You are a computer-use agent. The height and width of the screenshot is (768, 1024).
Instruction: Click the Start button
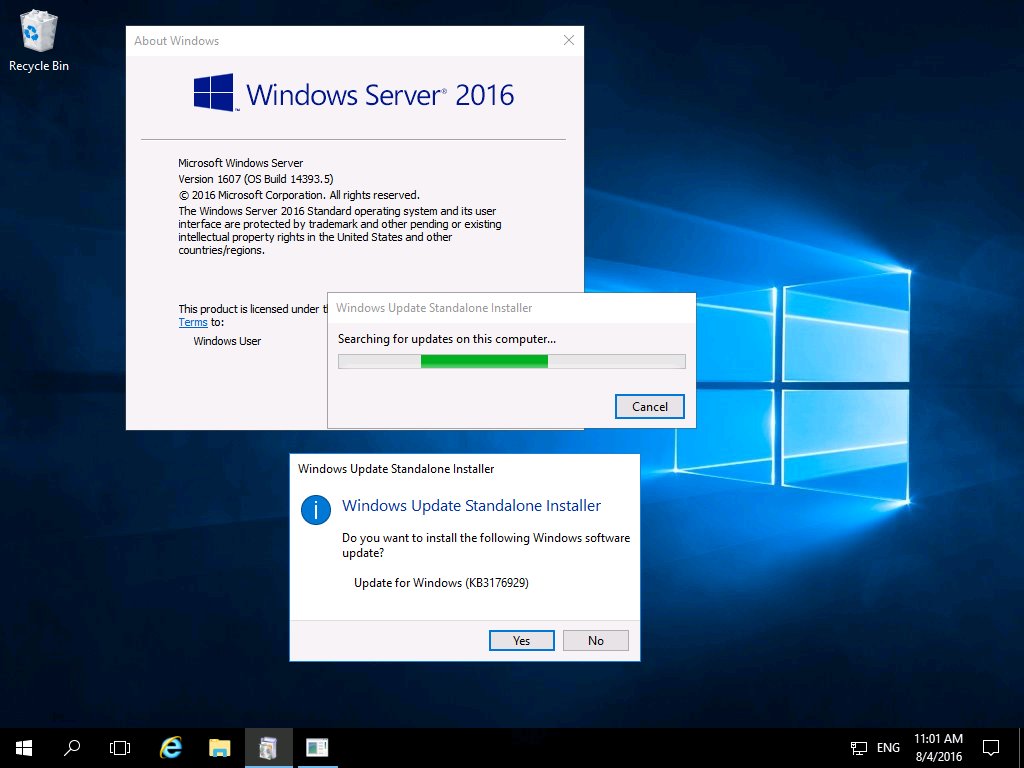point(22,747)
